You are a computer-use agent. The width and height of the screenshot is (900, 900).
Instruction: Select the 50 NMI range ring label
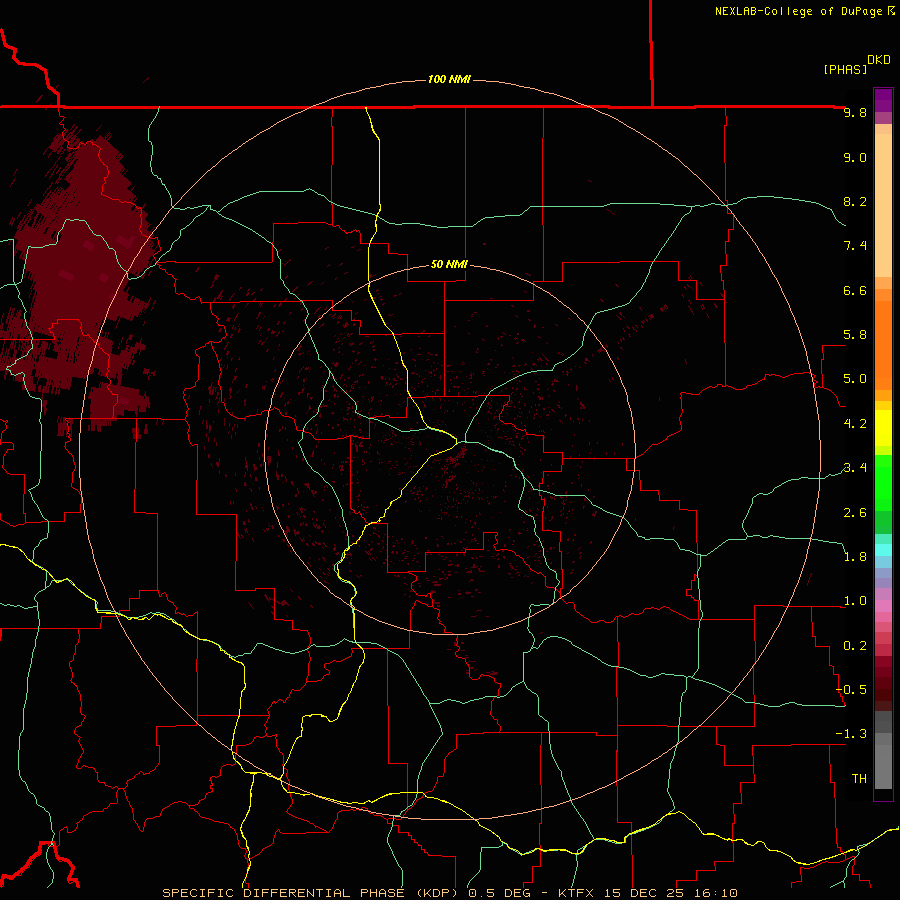click(449, 264)
